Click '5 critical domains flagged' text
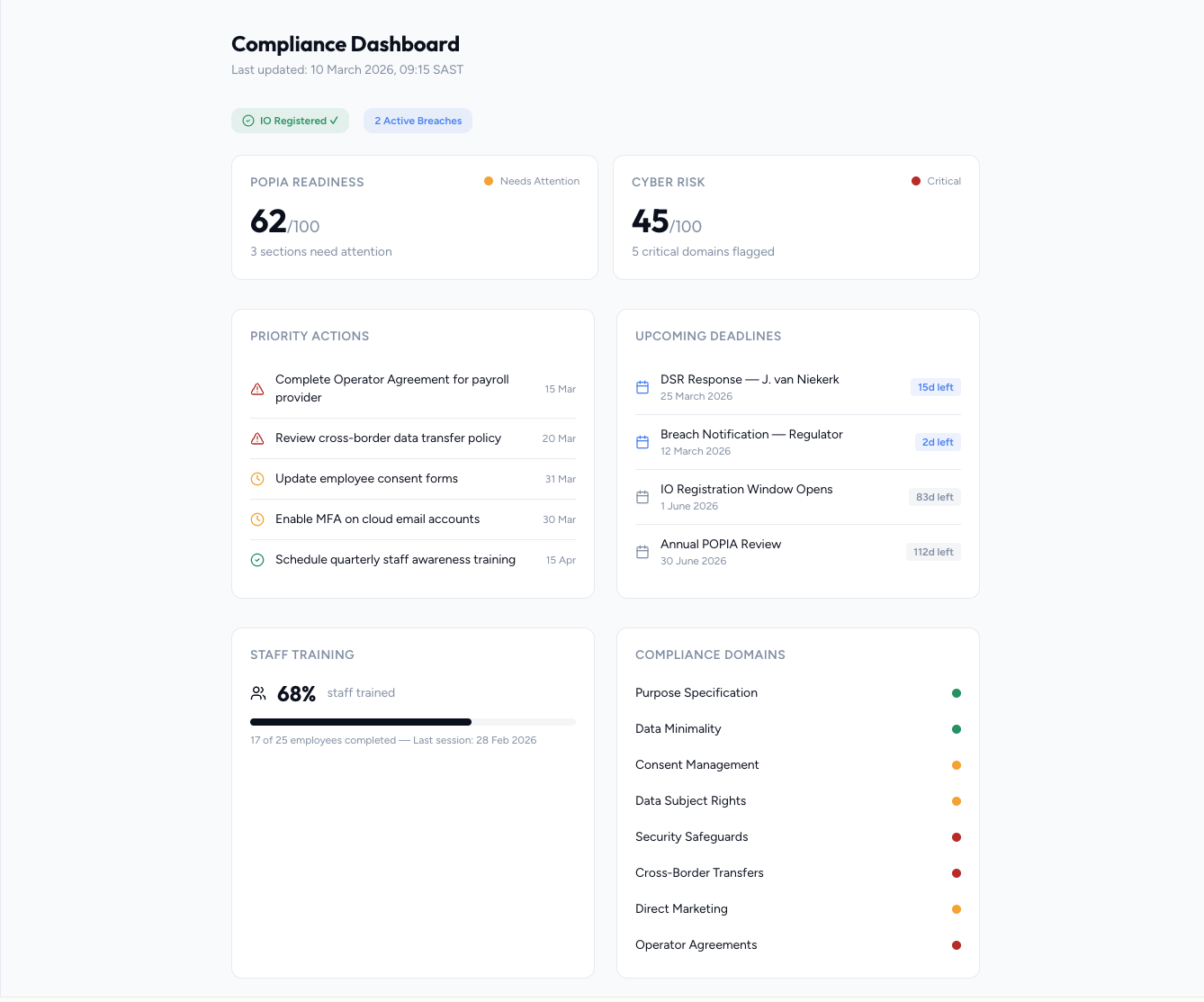This screenshot has width=1204, height=1002. [703, 252]
